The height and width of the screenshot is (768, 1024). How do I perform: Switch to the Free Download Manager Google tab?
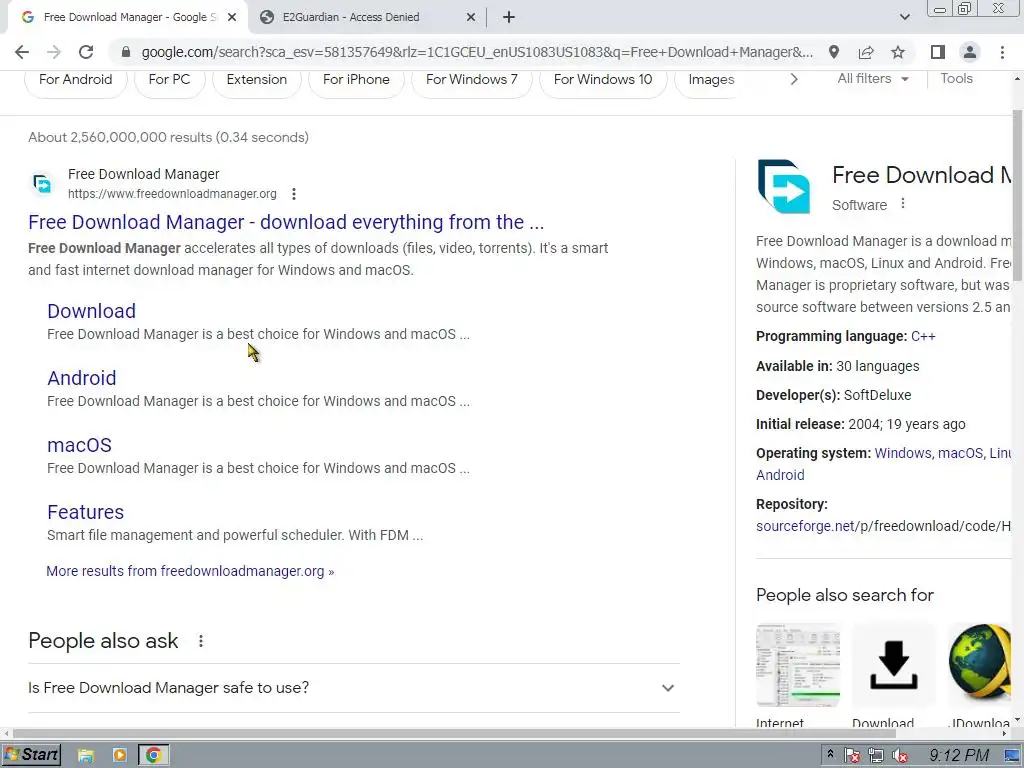pos(128,17)
